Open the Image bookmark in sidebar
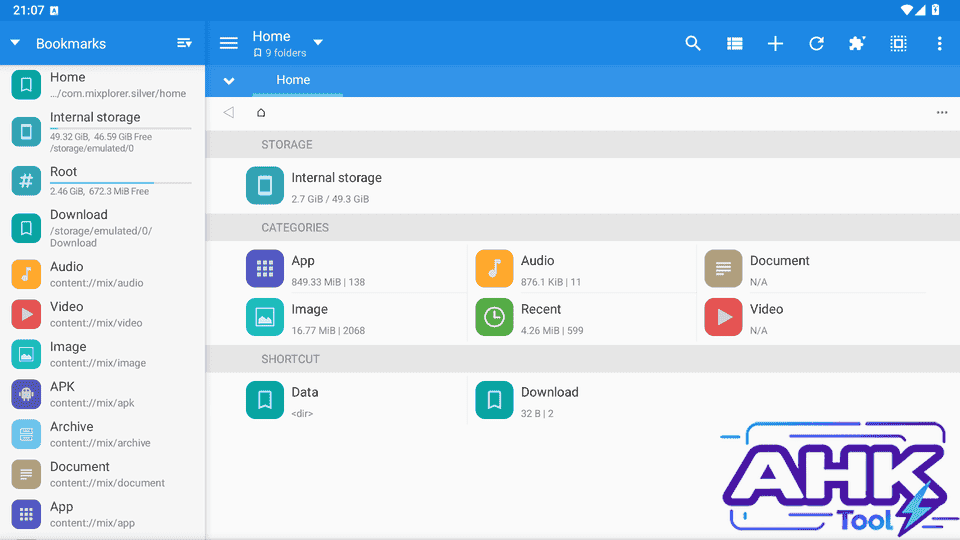 point(102,354)
